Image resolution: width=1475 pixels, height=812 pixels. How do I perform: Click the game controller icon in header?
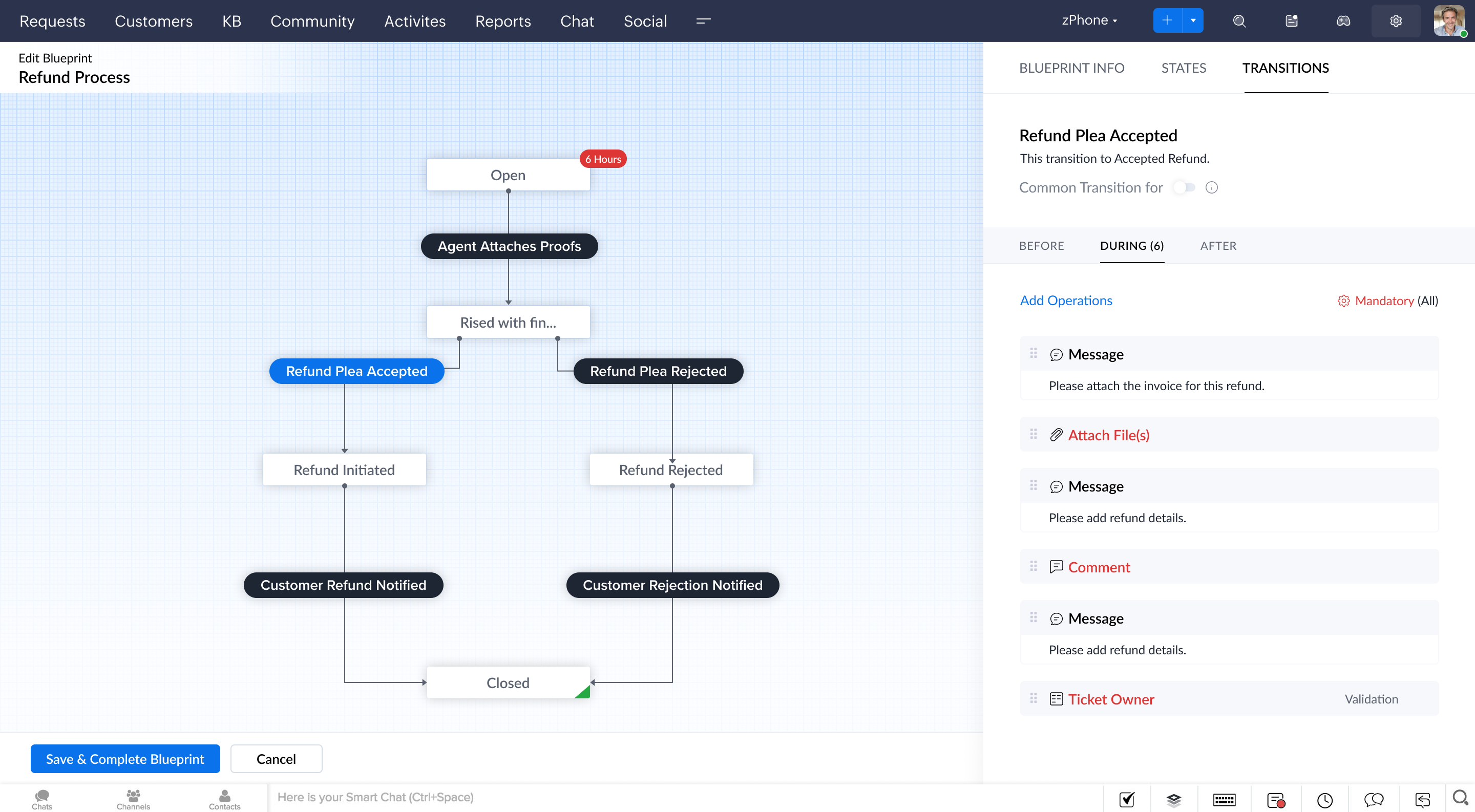[1343, 21]
